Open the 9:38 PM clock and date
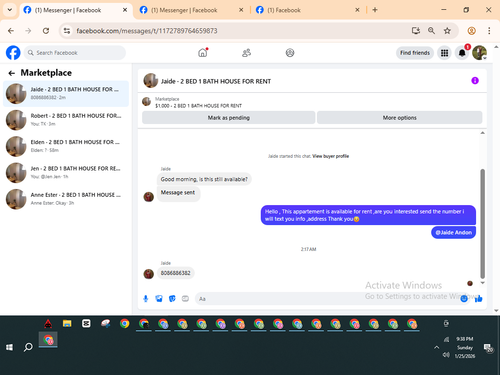The width and height of the screenshot is (500, 375). (x=465, y=347)
